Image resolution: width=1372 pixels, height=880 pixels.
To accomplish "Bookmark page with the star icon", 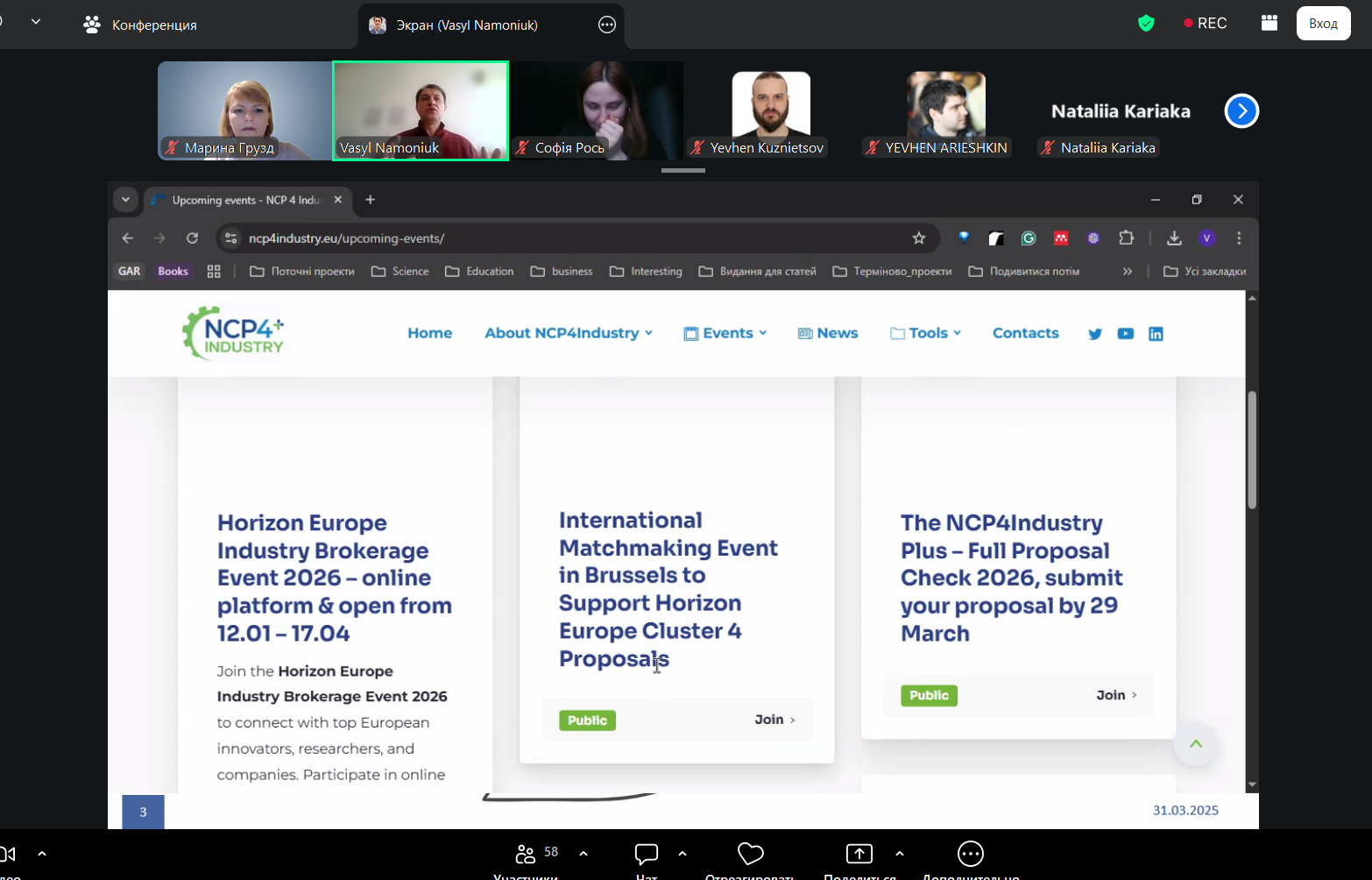I will (x=918, y=238).
